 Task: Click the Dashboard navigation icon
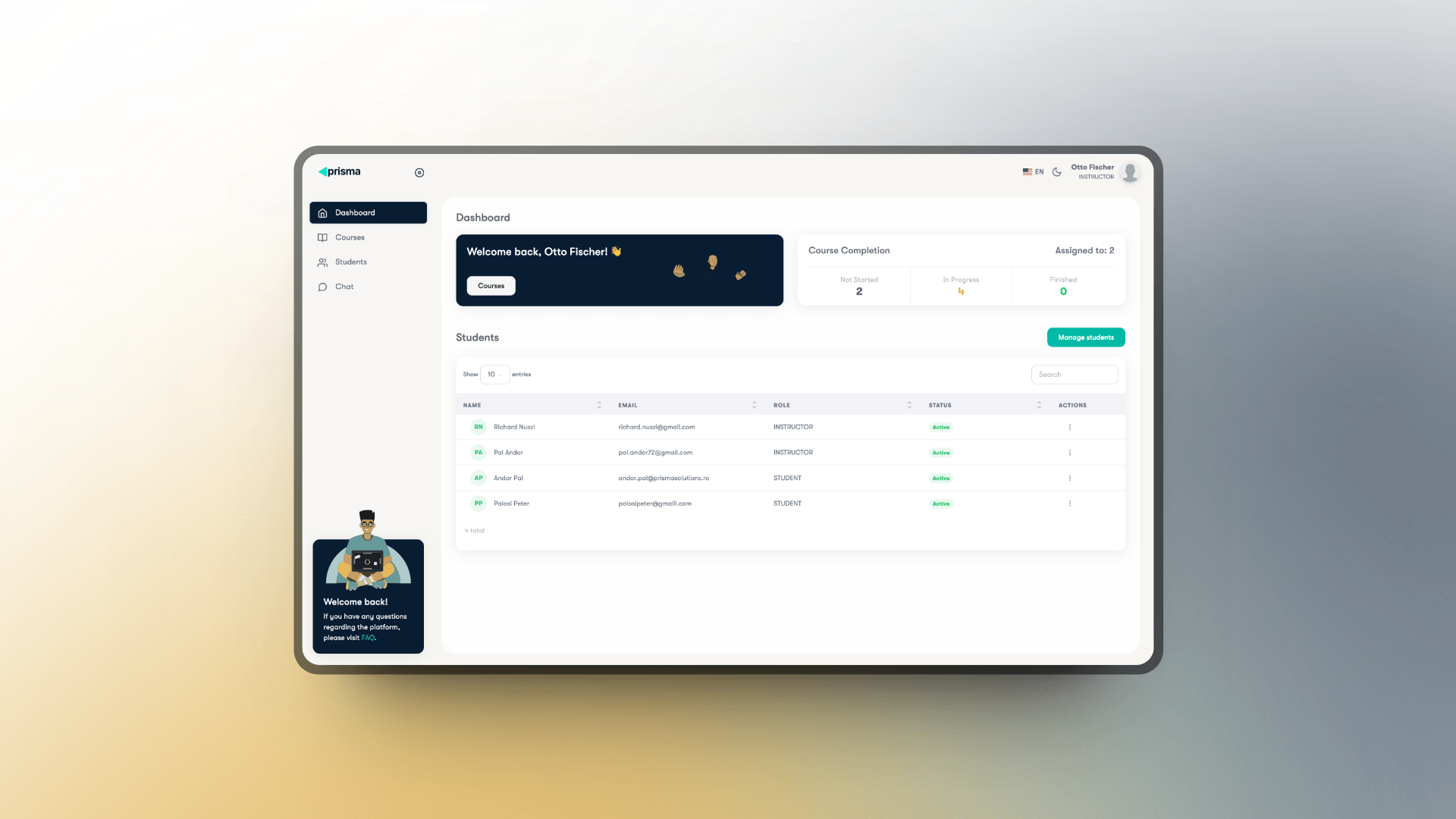click(323, 212)
